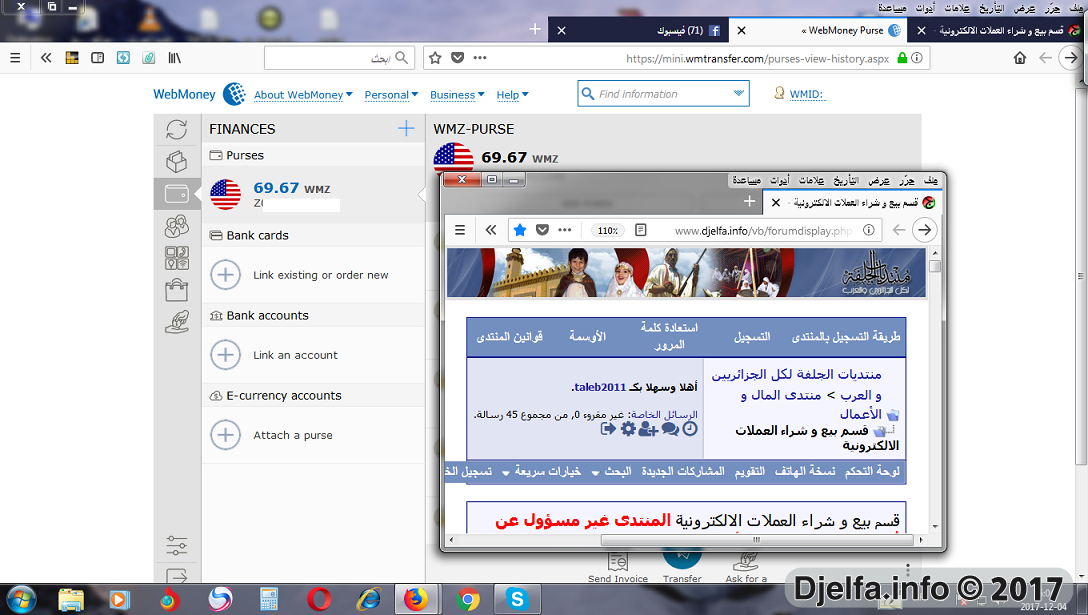Open a new tab in the main Firefox window
Image resolution: width=1088 pixels, height=615 pixels.
coord(535,29)
